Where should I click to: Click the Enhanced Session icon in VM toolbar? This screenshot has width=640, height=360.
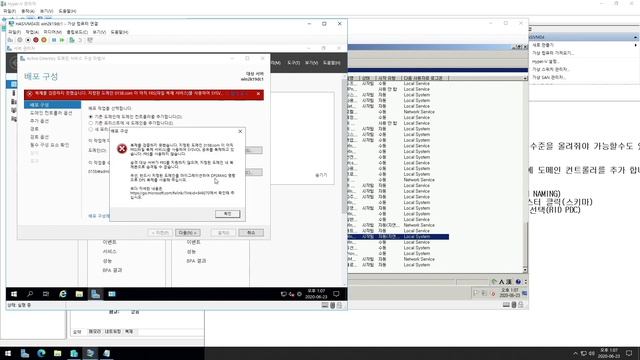(90, 40)
